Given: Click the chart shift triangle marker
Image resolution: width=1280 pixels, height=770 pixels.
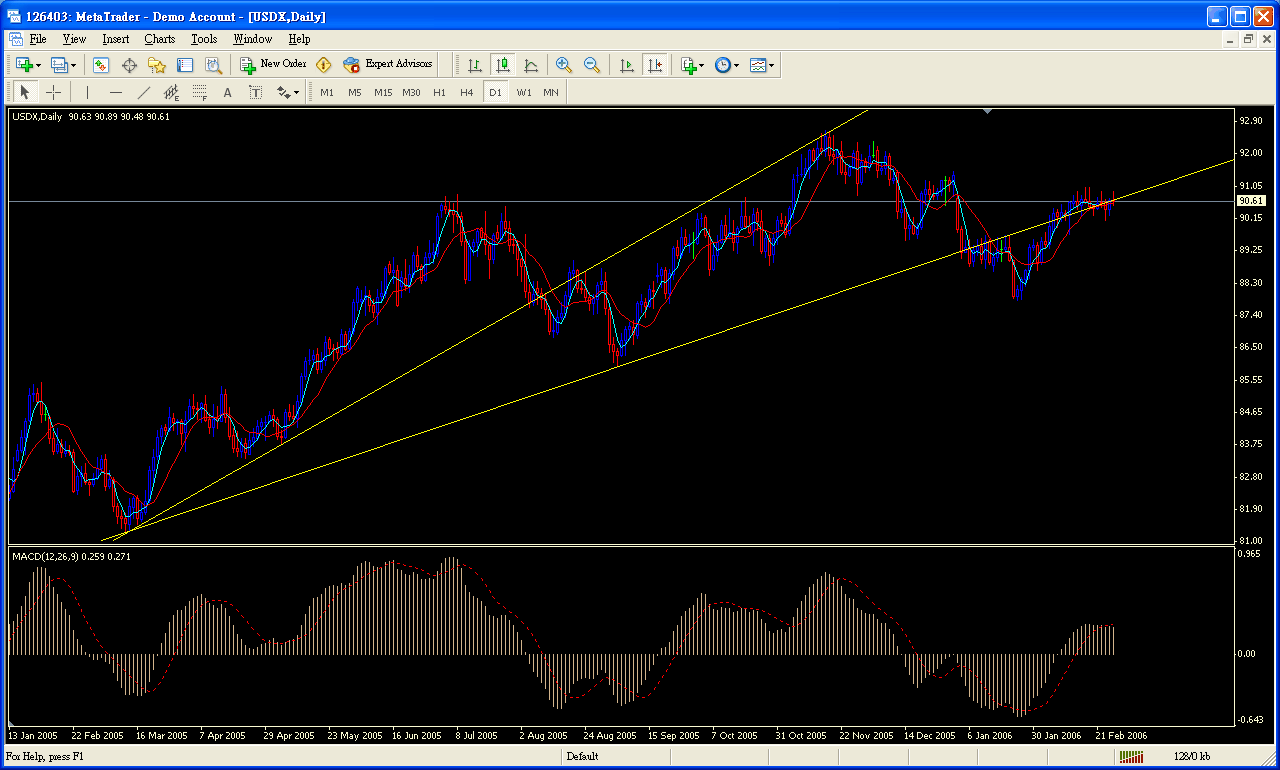Looking at the screenshot, I should pyautogui.click(x=988, y=112).
